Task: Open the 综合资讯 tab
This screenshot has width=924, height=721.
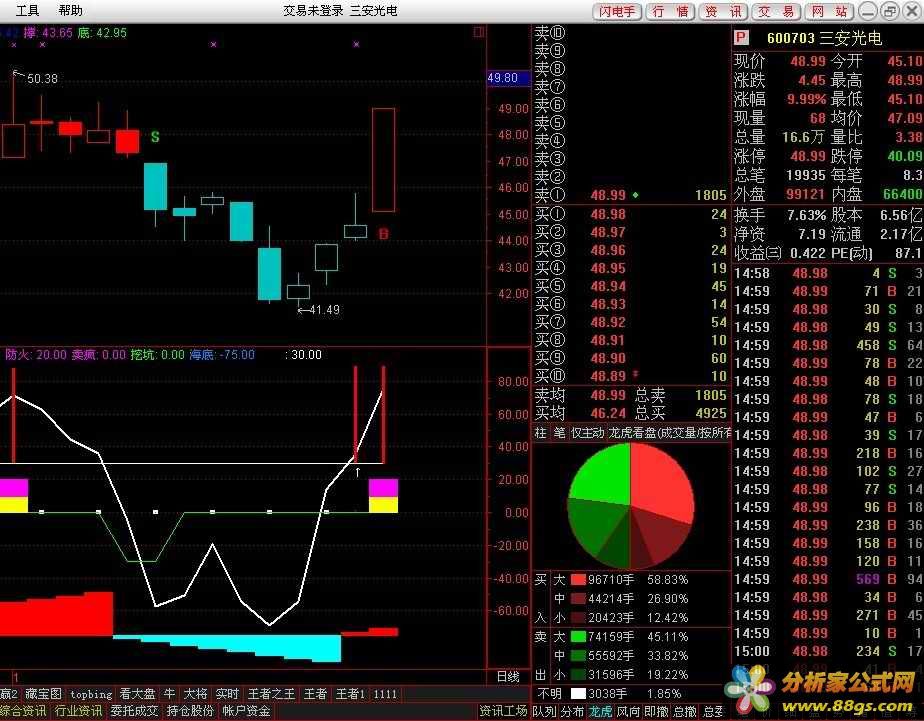Action: pos(24,711)
